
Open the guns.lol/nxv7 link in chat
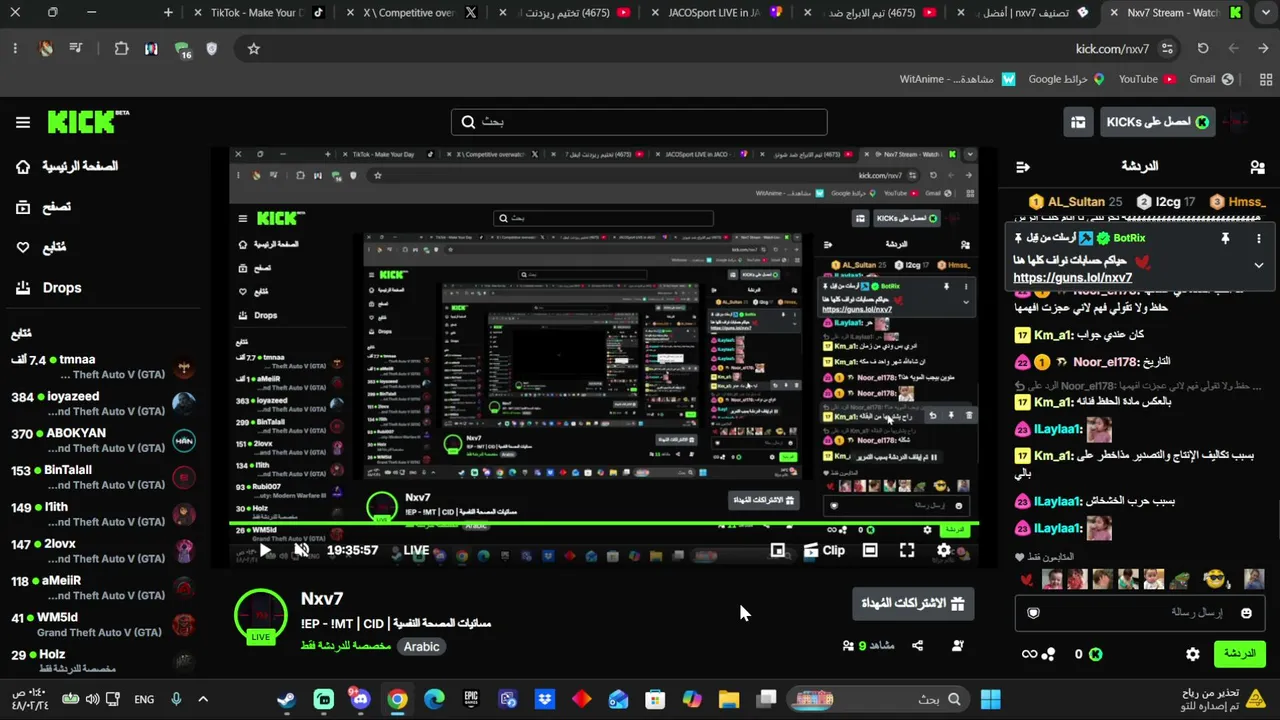coord(1073,278)
